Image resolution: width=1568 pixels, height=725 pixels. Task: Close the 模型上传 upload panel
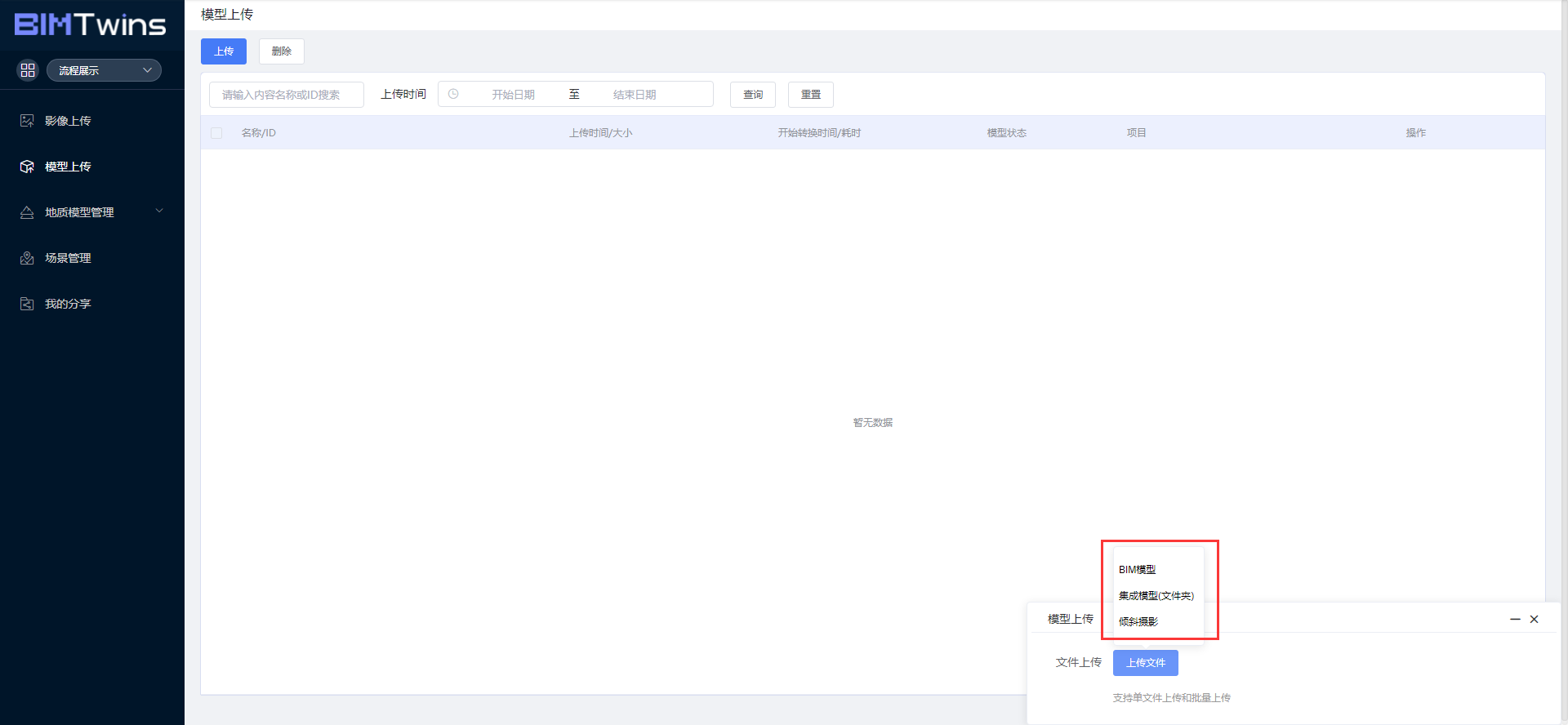click(1535, 620)
